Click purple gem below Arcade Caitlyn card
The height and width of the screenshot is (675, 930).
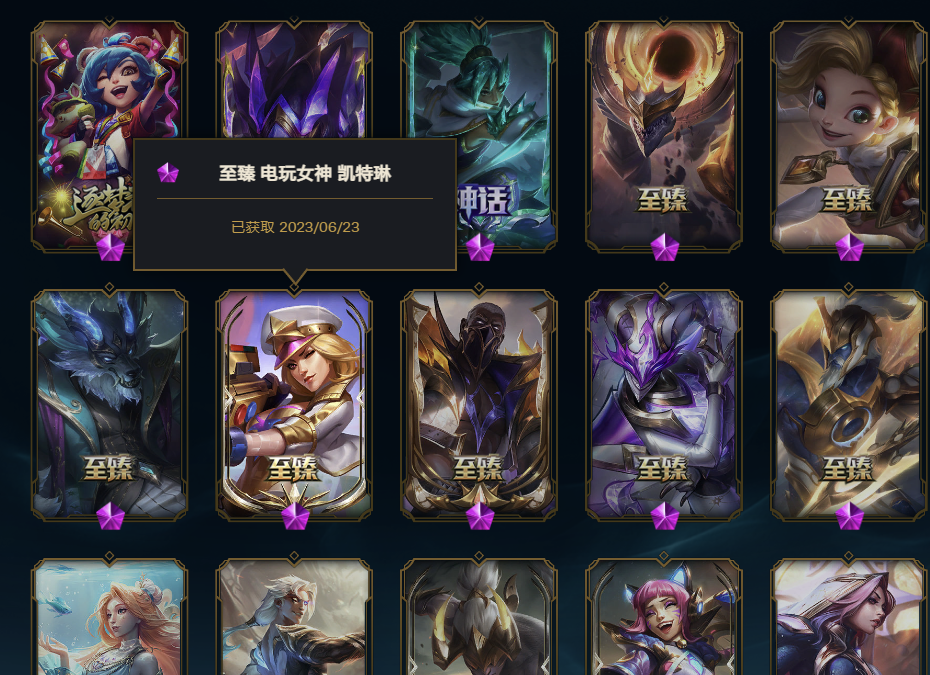click(295, 516)
